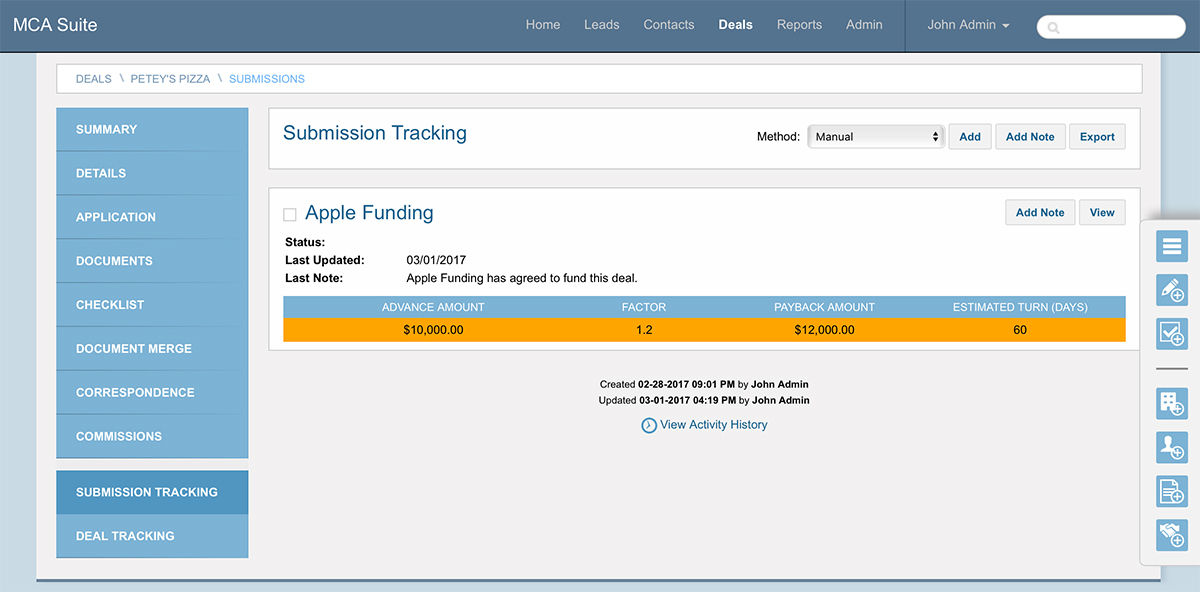Tick the Apple Funding checkbox
Image resolution: width=1200 pixels, height=592 pixels.
point(290,214)
